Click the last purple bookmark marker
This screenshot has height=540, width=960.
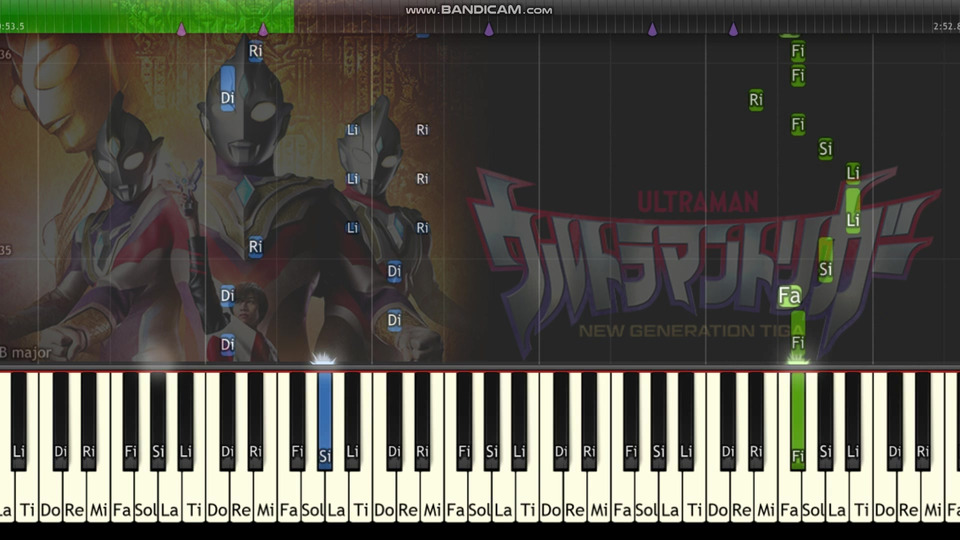coord(733,29)
